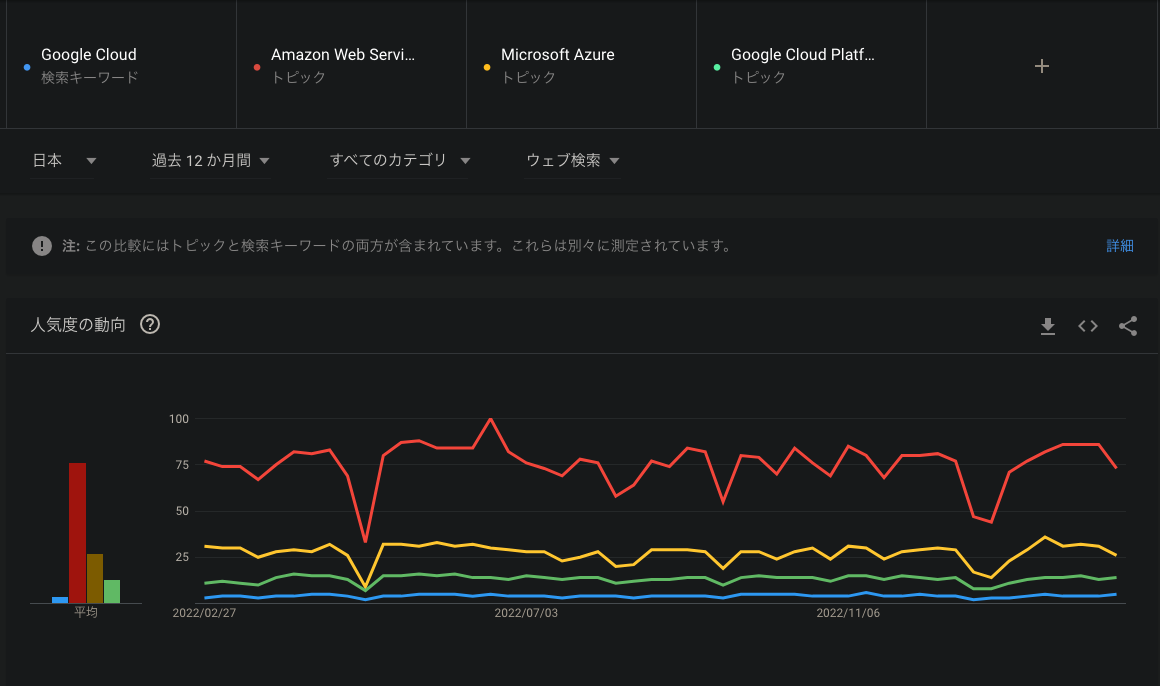The width and height of the screenshot is (1160, 686).
Task: Click the 100 value on the y-axis
Action: [x=179, y=419]
